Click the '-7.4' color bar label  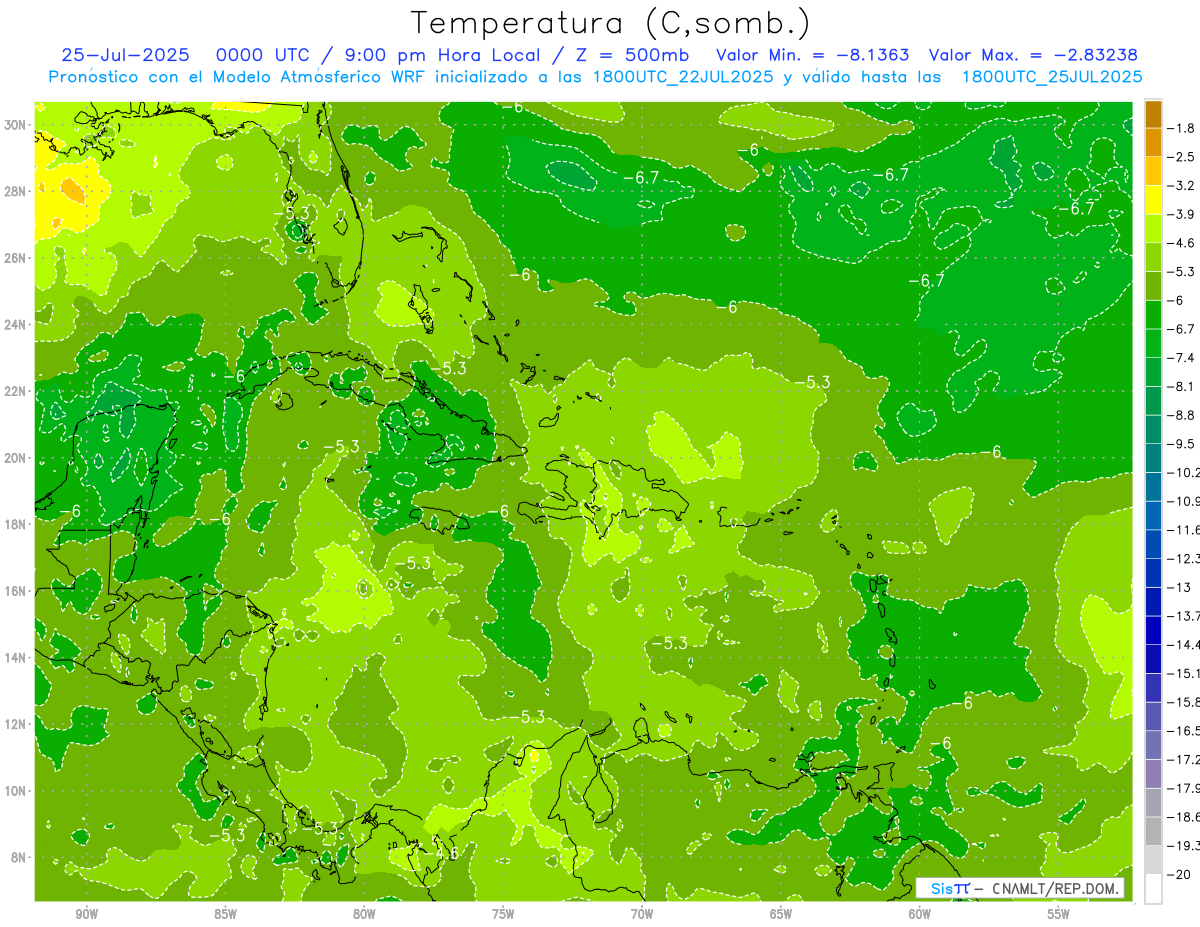(x=1182, y=358)
